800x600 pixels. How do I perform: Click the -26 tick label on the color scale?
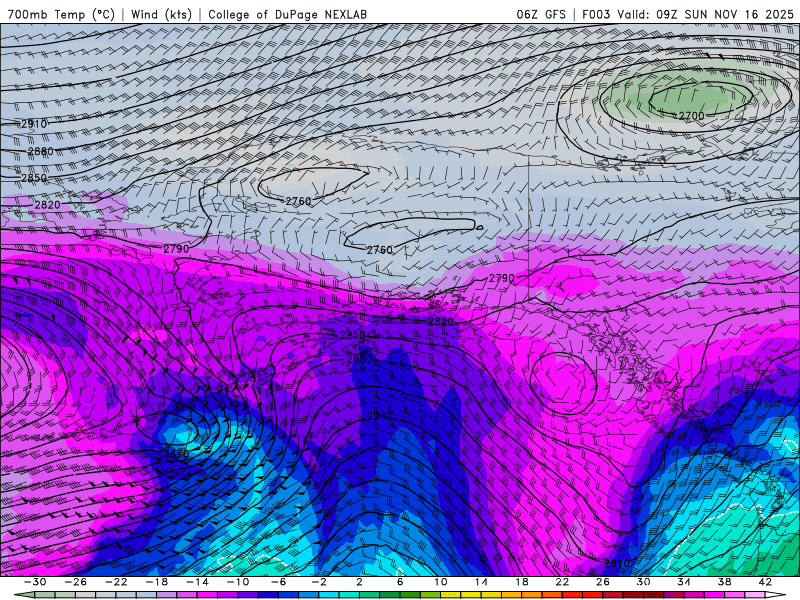pos(76,582)
